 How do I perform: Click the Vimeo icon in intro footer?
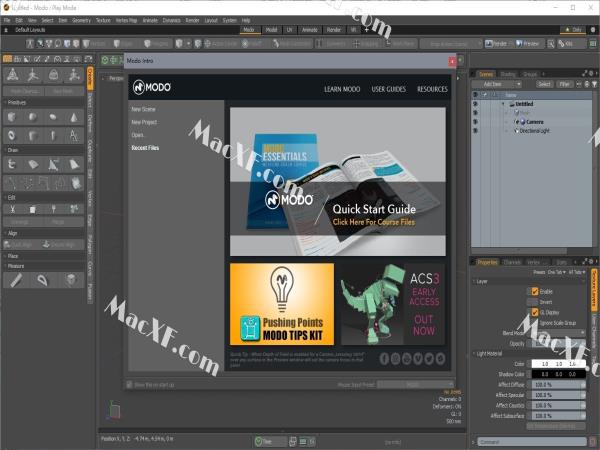point(418,359)
